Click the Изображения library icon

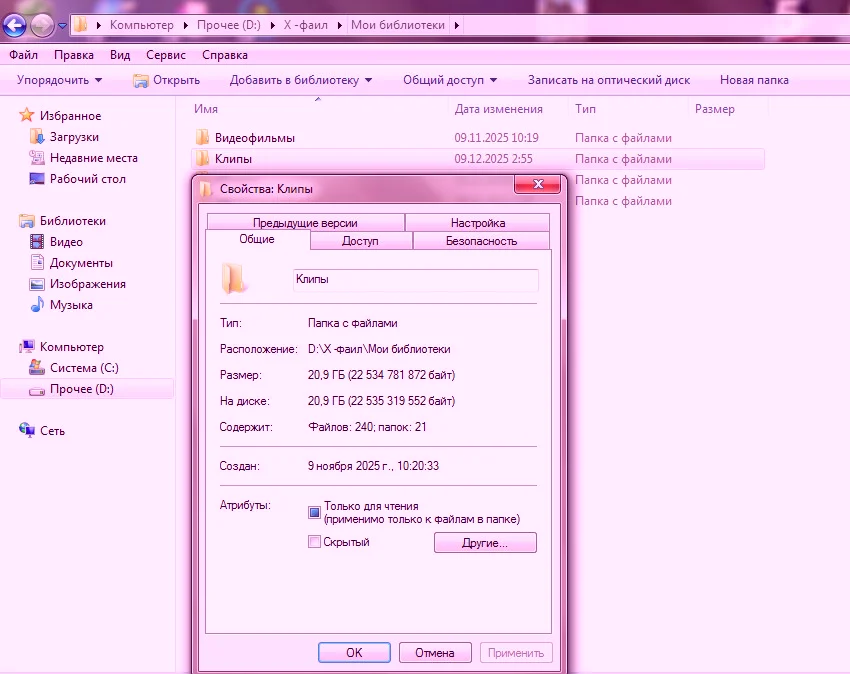point(37,284)
